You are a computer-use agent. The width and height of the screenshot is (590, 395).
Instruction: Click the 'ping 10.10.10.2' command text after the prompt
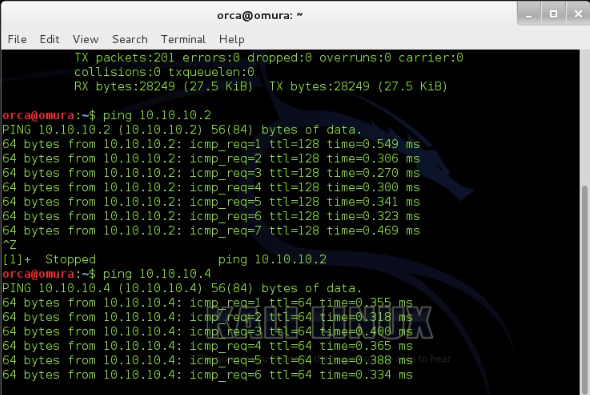[x=157, y=115]
